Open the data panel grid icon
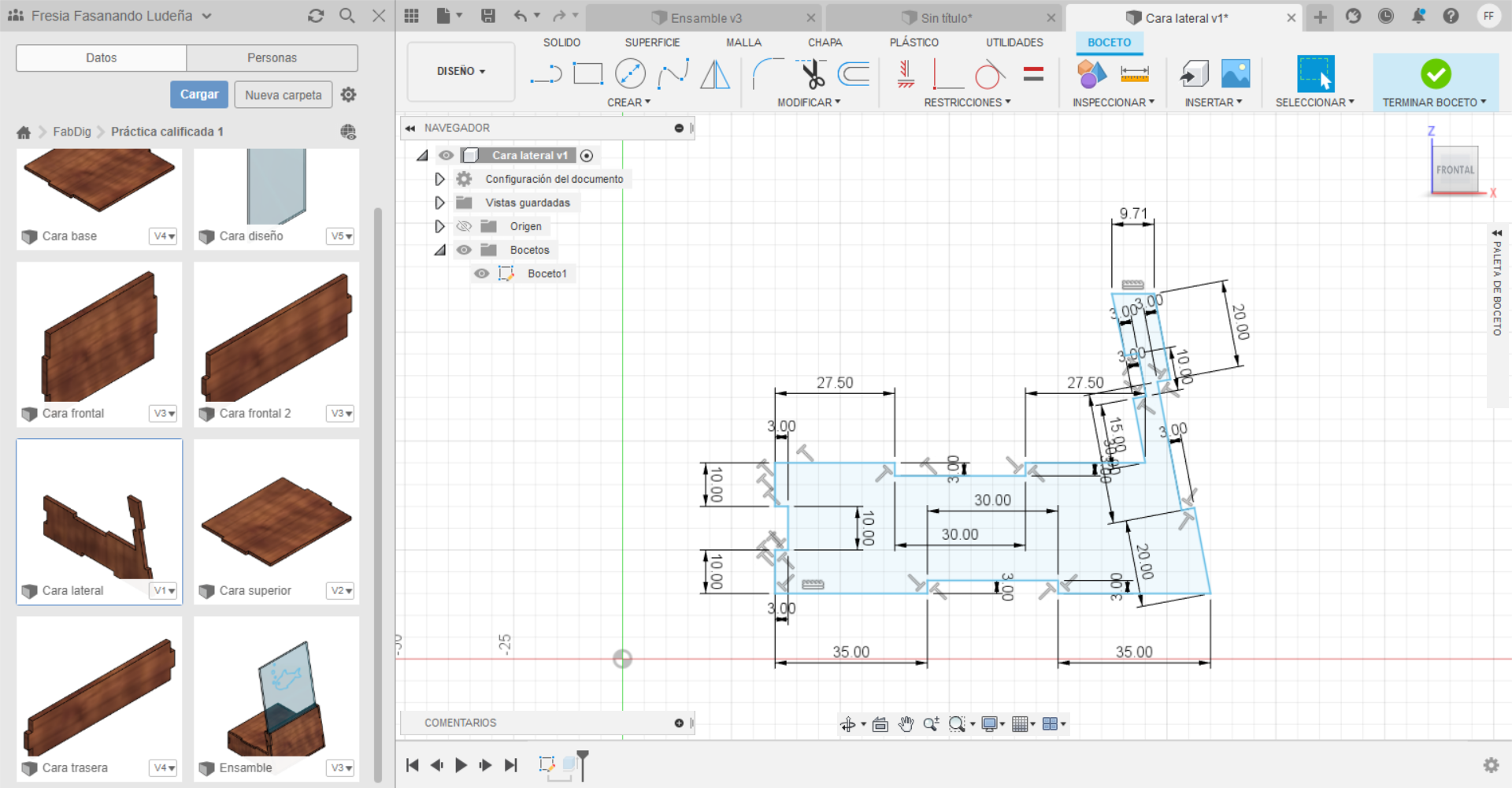 pos(411,16)
